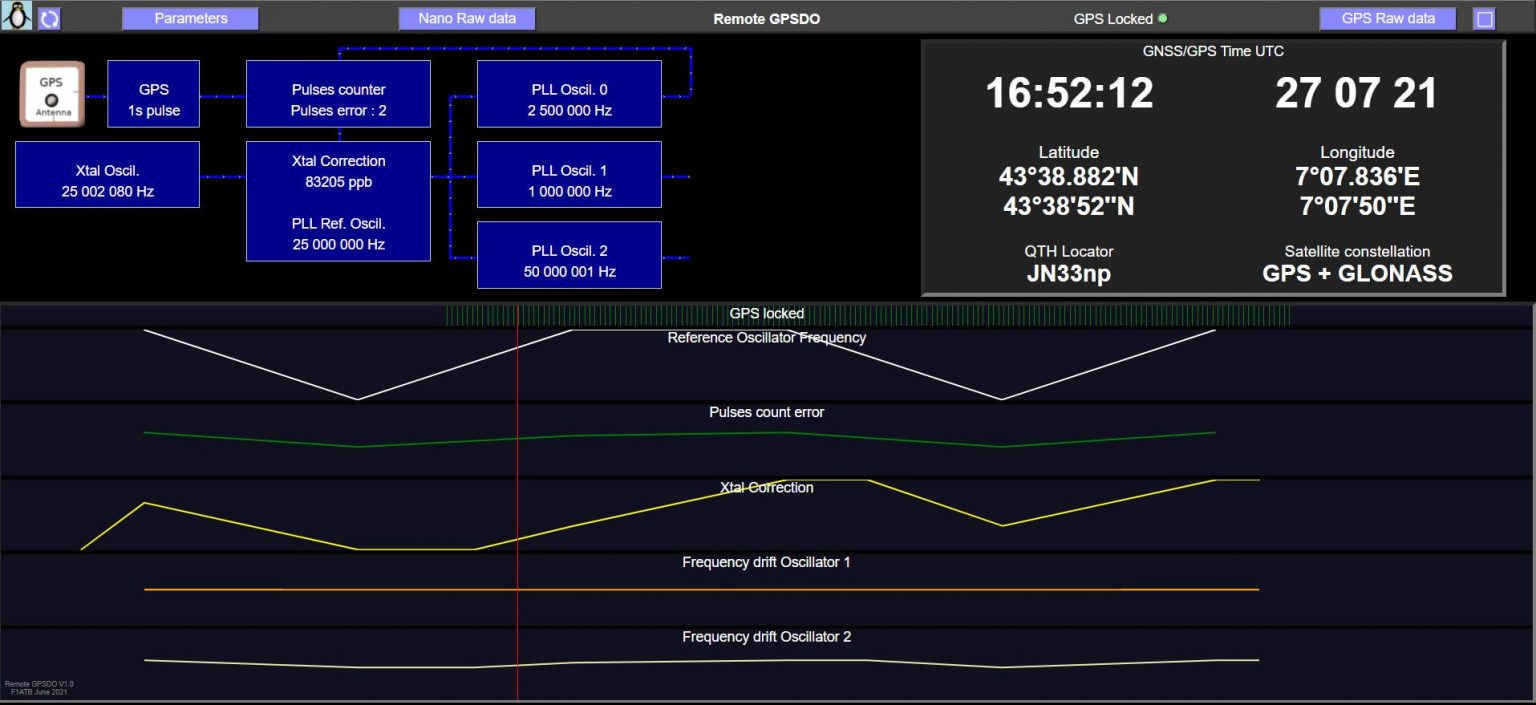Click the GPS + GLONASS constellation label
The image size is (1536, 705).
tap(1357, 272)
